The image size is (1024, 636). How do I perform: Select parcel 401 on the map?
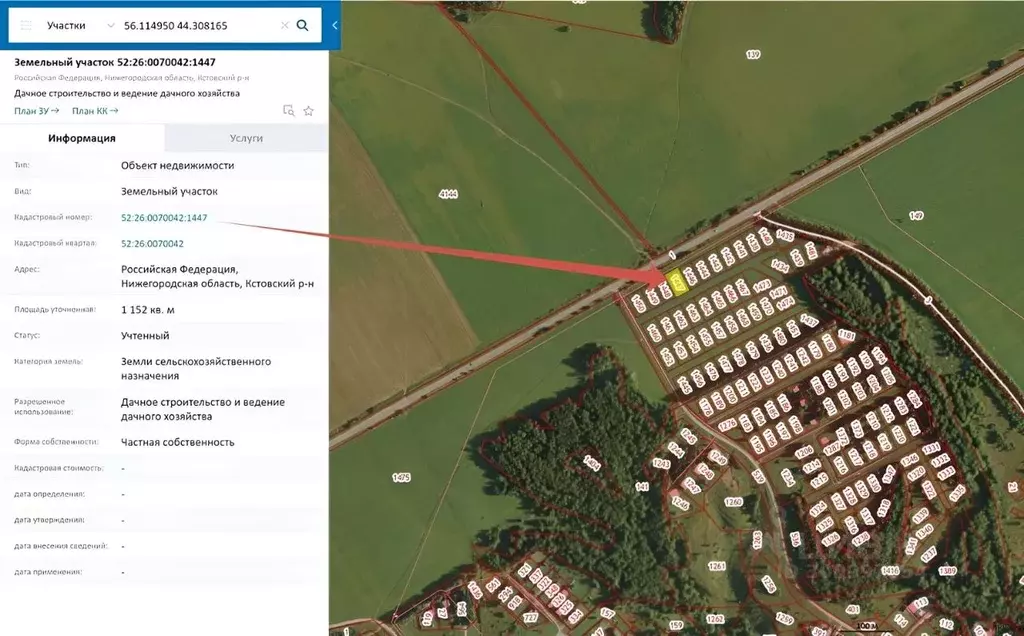coord(852,610)
